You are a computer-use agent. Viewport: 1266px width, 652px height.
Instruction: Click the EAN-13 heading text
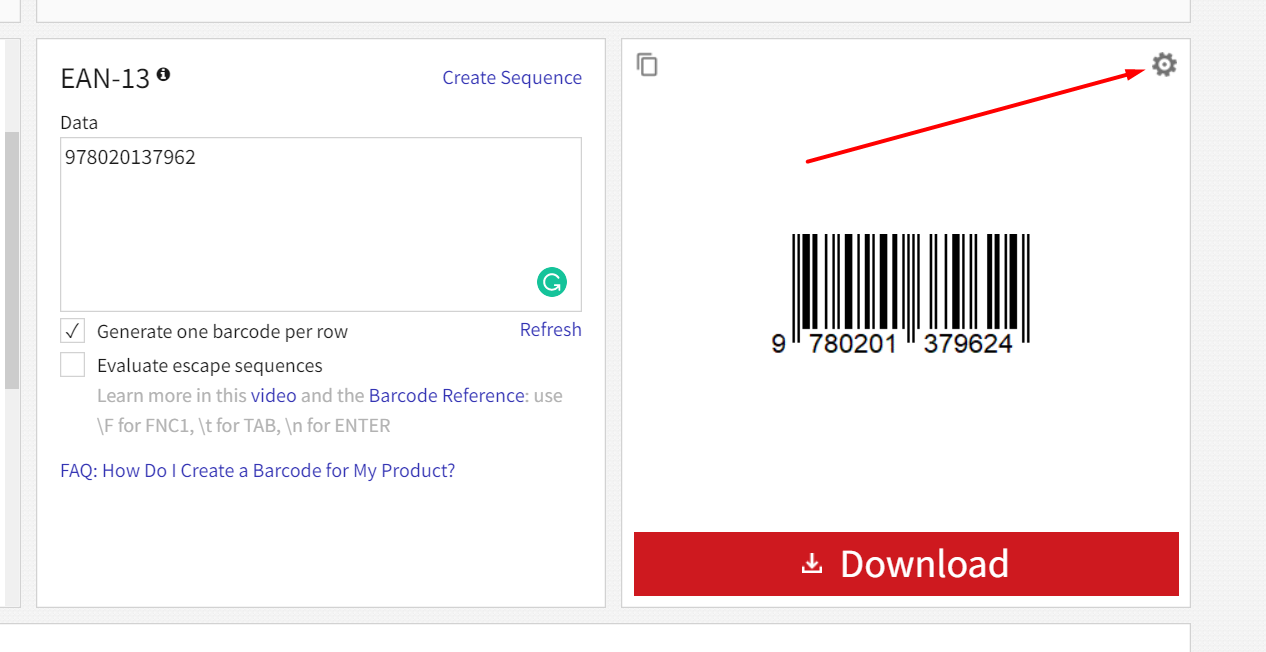(x=105, y=78)
